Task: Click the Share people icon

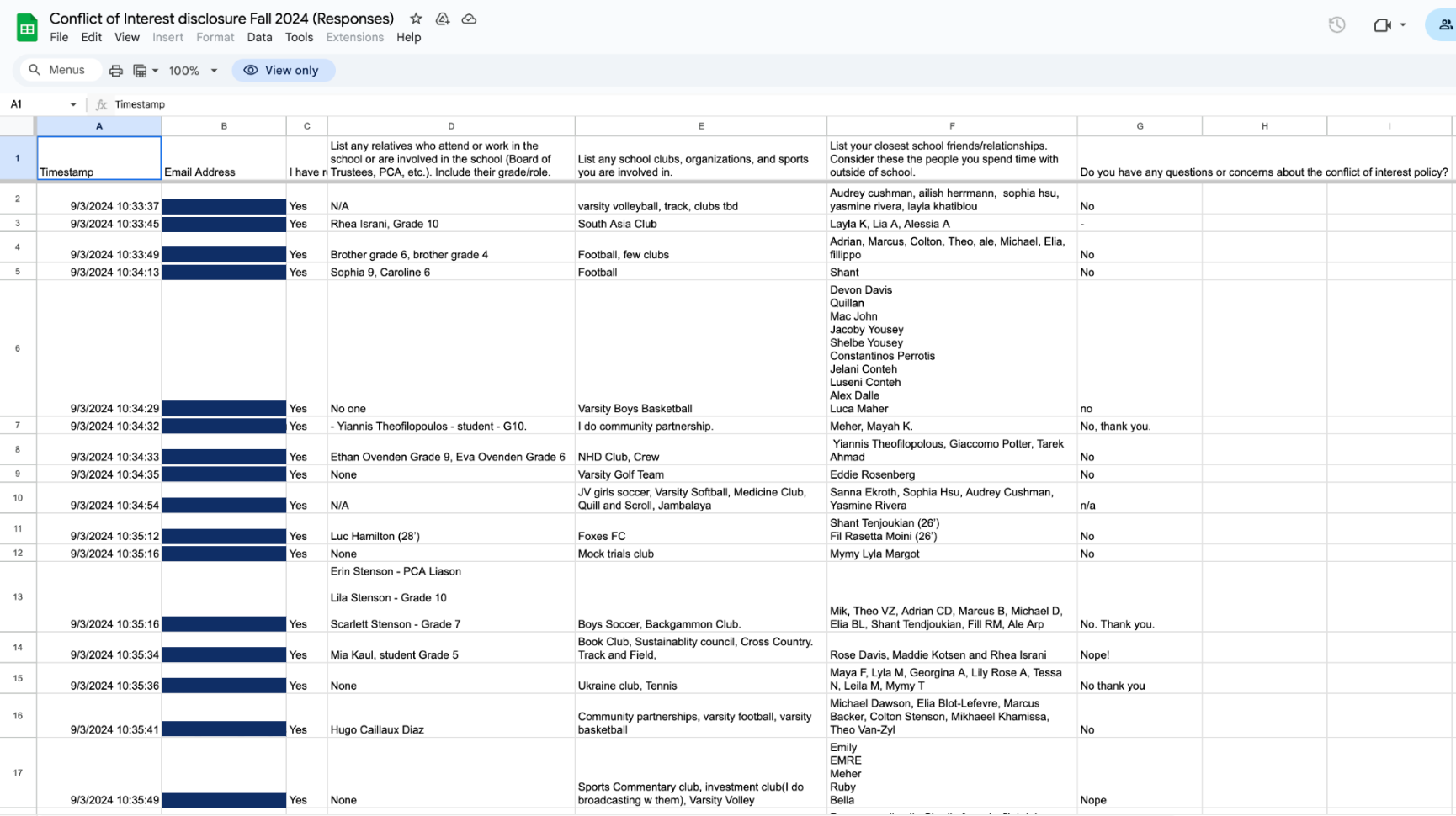Action: [1445, 25]
